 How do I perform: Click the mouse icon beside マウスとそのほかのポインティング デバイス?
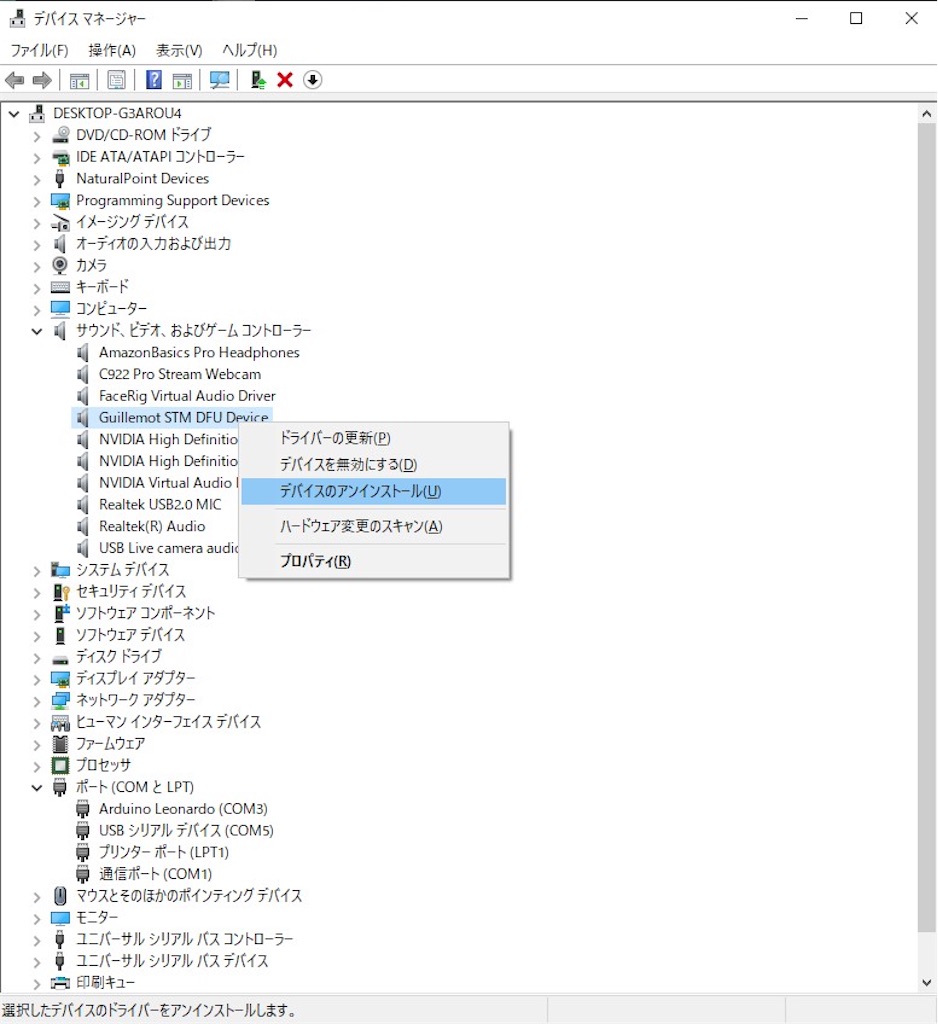tap(60, 896)
